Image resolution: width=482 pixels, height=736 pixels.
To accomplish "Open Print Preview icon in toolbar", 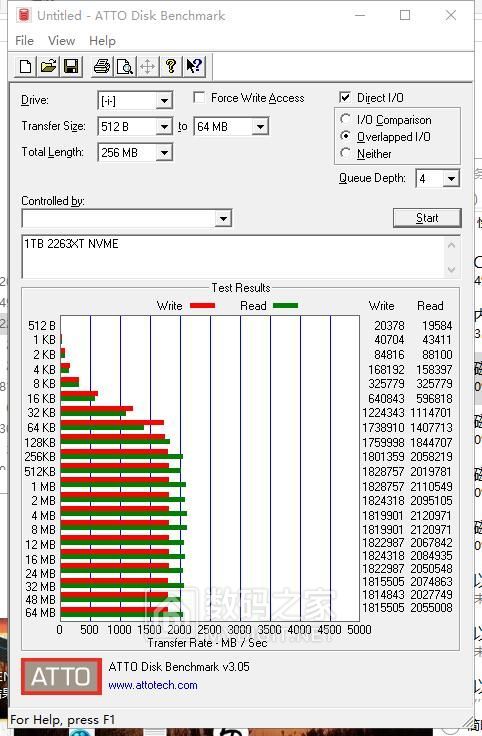I will click(124, 66).
